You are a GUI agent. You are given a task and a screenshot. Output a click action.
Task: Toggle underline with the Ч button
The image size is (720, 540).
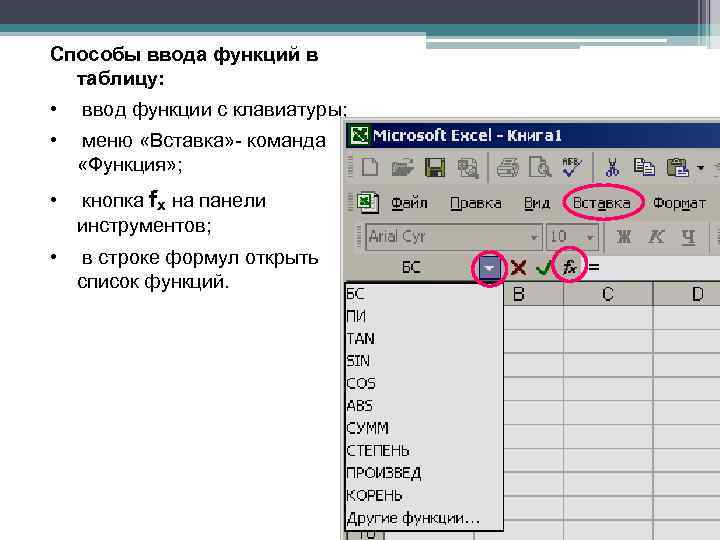click(688, 237)
